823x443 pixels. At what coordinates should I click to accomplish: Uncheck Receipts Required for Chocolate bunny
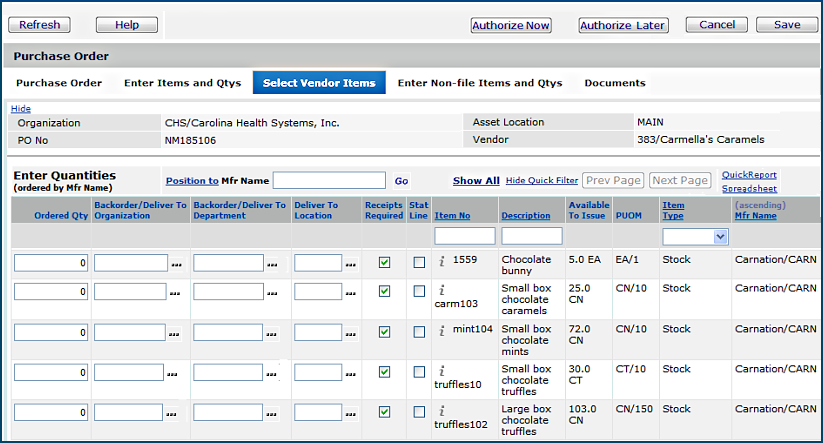coord(385,262)
